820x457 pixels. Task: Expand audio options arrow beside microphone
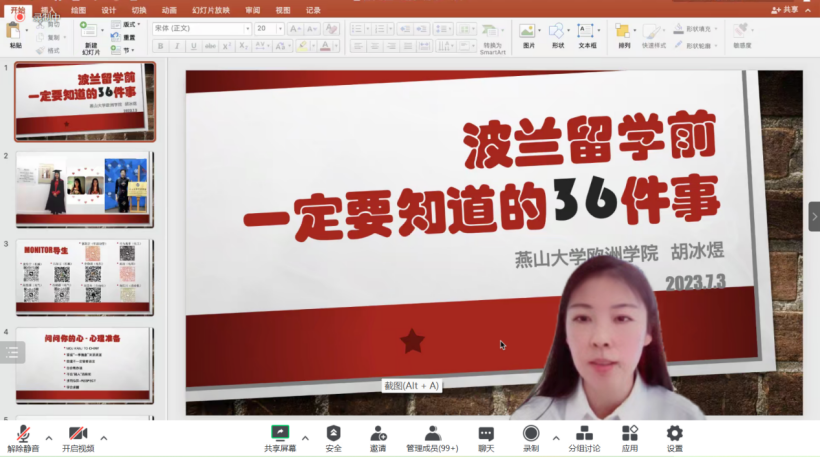click(49, 437)
